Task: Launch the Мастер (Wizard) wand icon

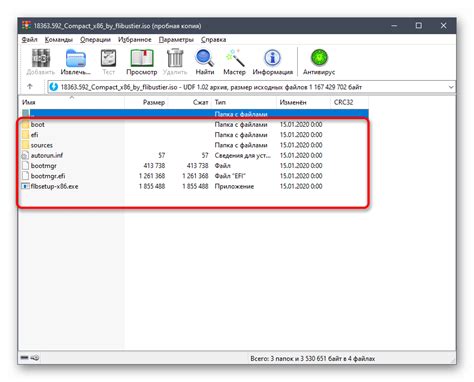Action: click(235, 58)
